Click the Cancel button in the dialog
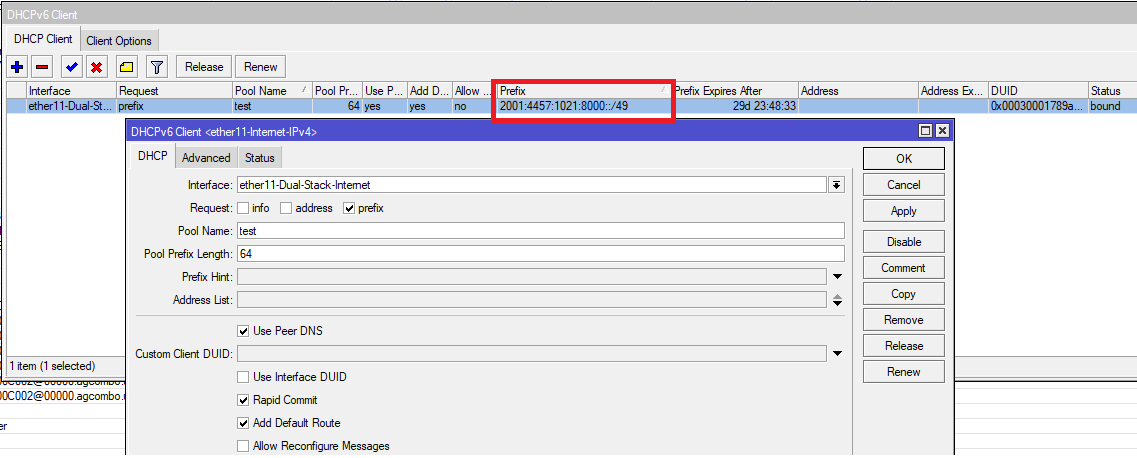The height and width of the screenshot is (458, 1137). pyautogui.click(x=904, y=185)
